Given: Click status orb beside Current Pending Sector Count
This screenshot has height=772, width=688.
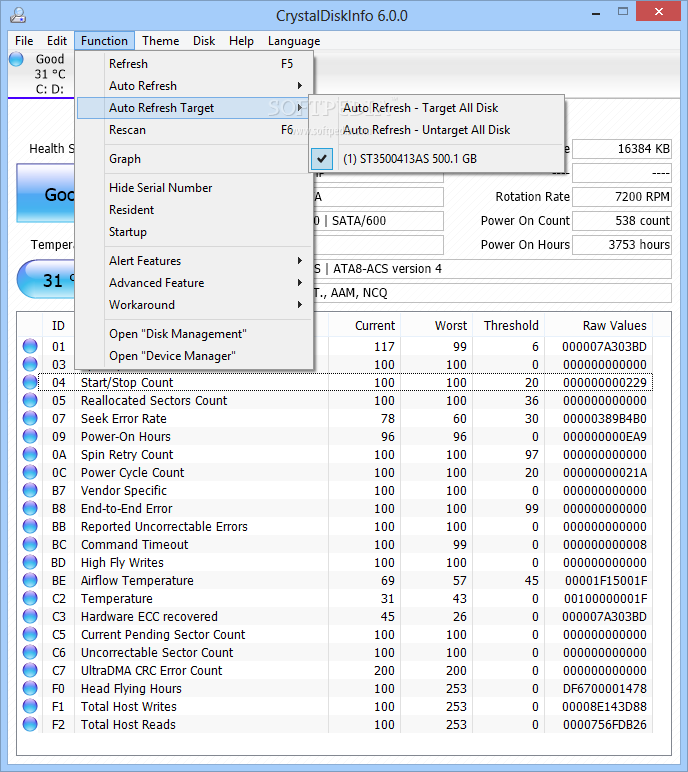Looking at the screenshot, I should click(30, 634).
